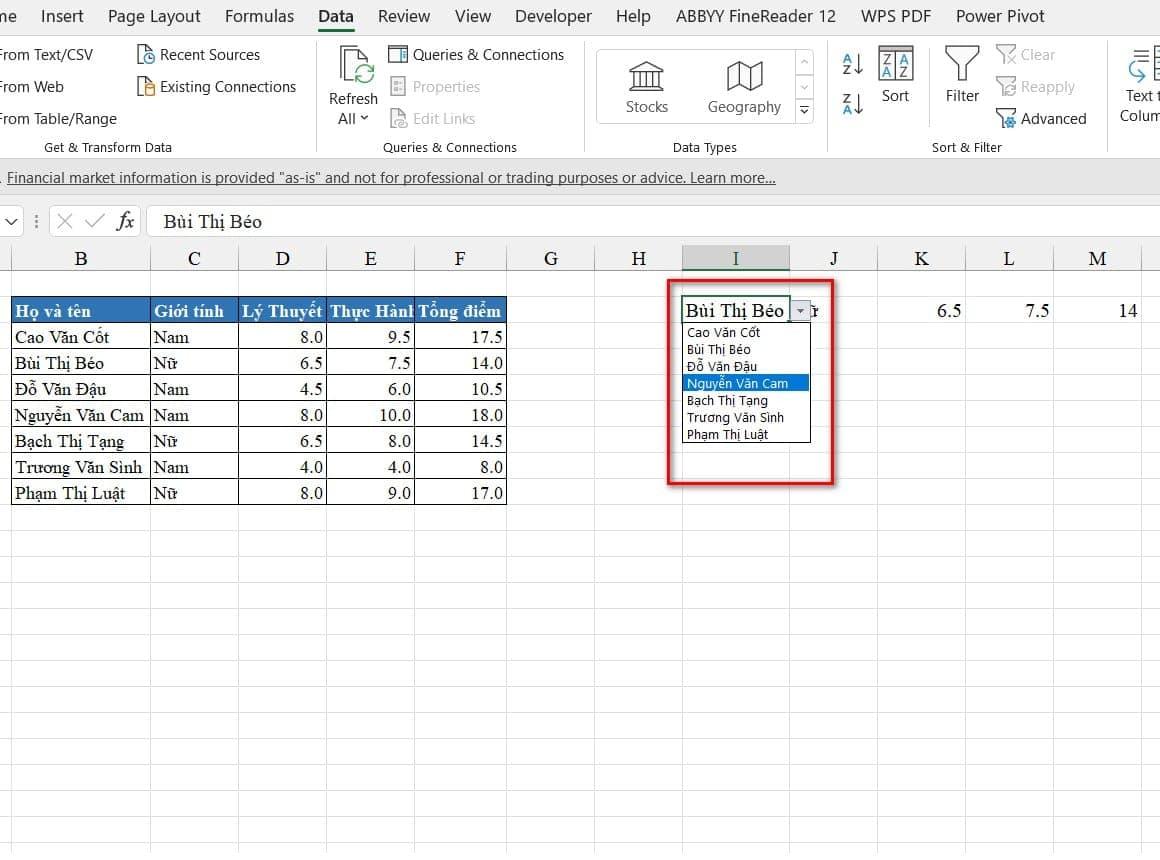Image resolution: width=1160 pixels, height=860 pixels.
Task: Click the Recent Sources button
Action: tap(198, 55)
